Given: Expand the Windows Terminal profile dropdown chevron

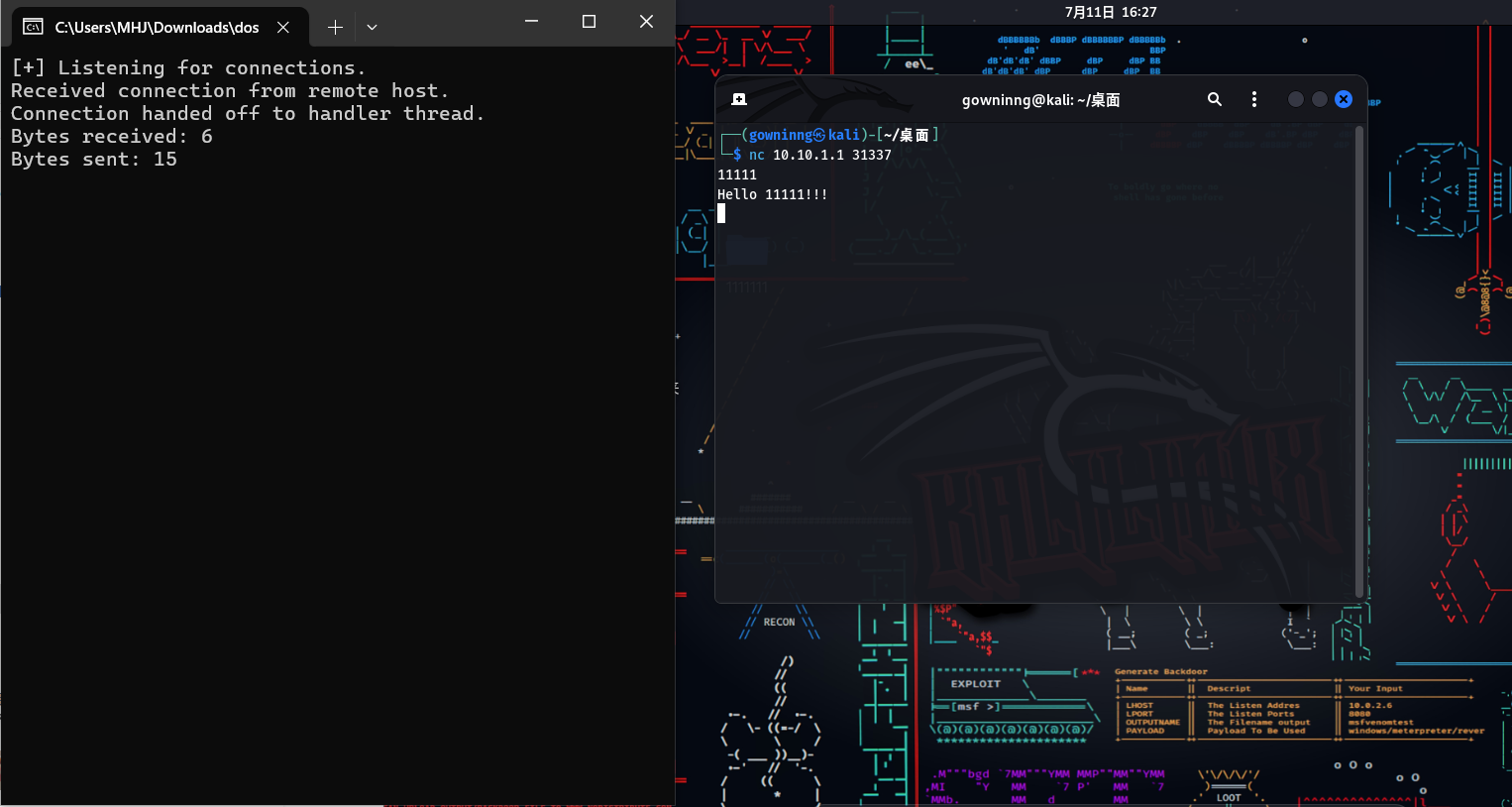Looking at the screenshot, I should 372,28.
